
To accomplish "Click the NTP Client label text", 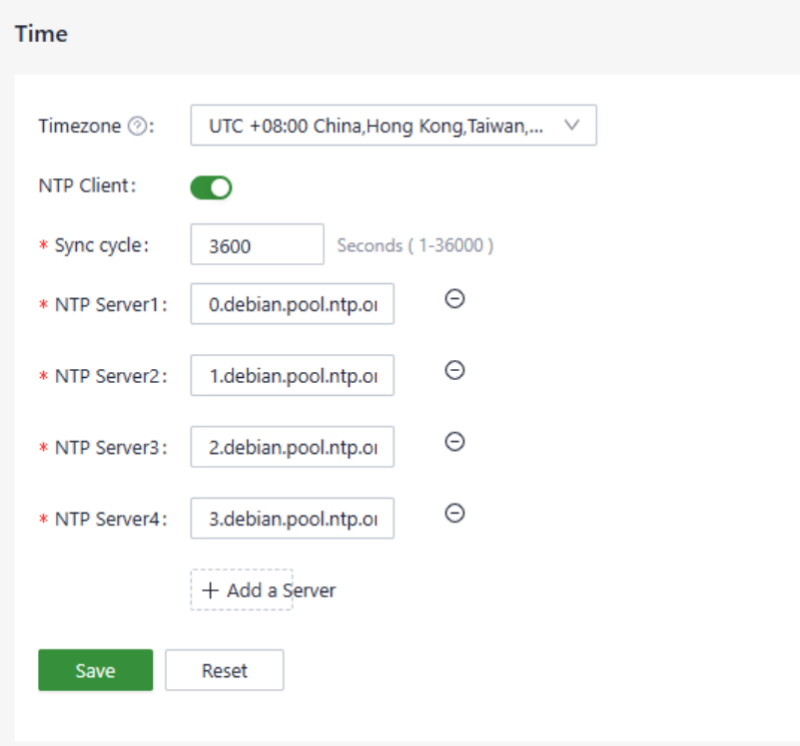I will point(86,186).
